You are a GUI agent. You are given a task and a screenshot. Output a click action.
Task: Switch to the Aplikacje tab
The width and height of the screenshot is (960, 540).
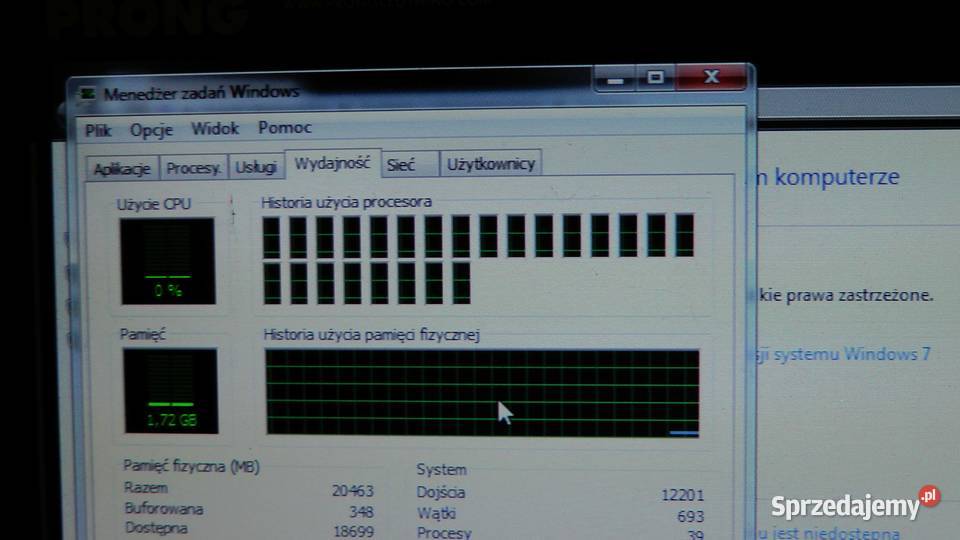click(x=122, y=168)
